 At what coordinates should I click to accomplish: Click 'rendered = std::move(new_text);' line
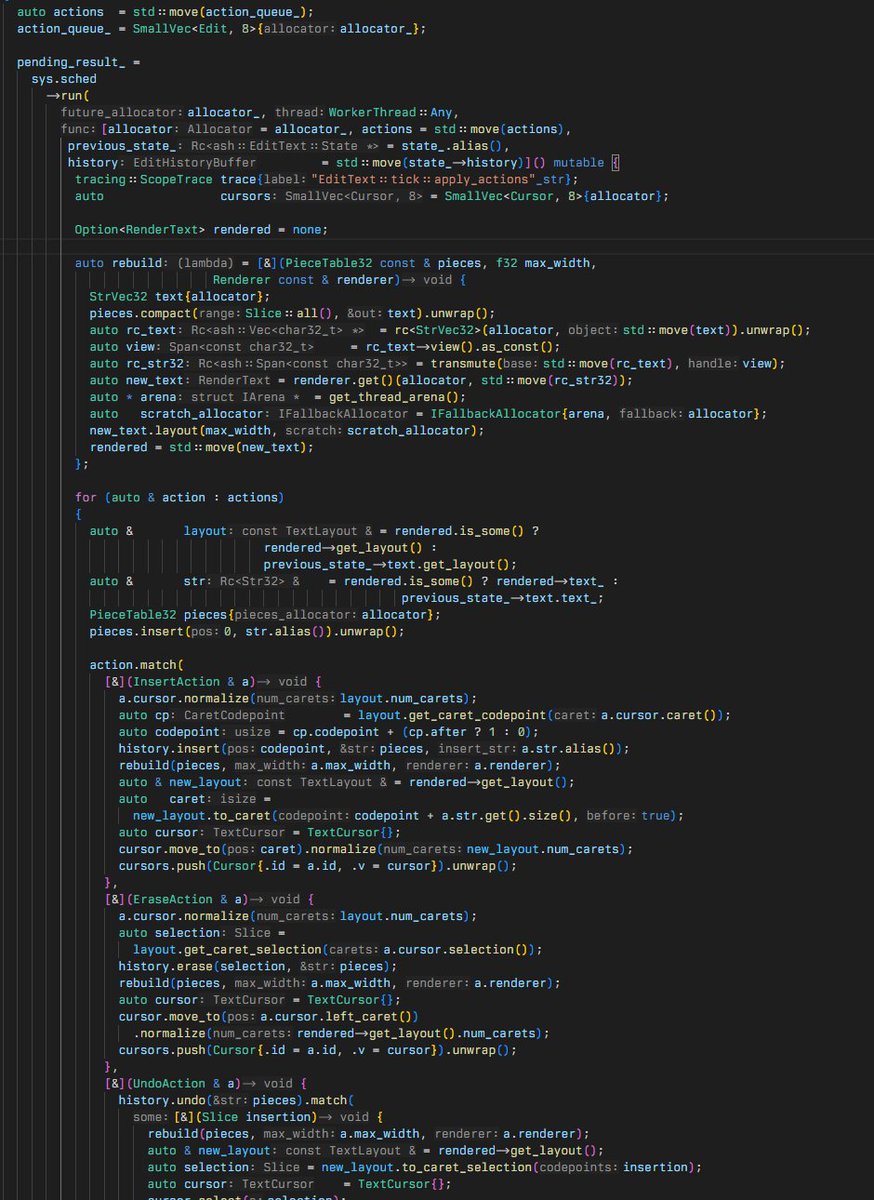click(x=201, y=448)
